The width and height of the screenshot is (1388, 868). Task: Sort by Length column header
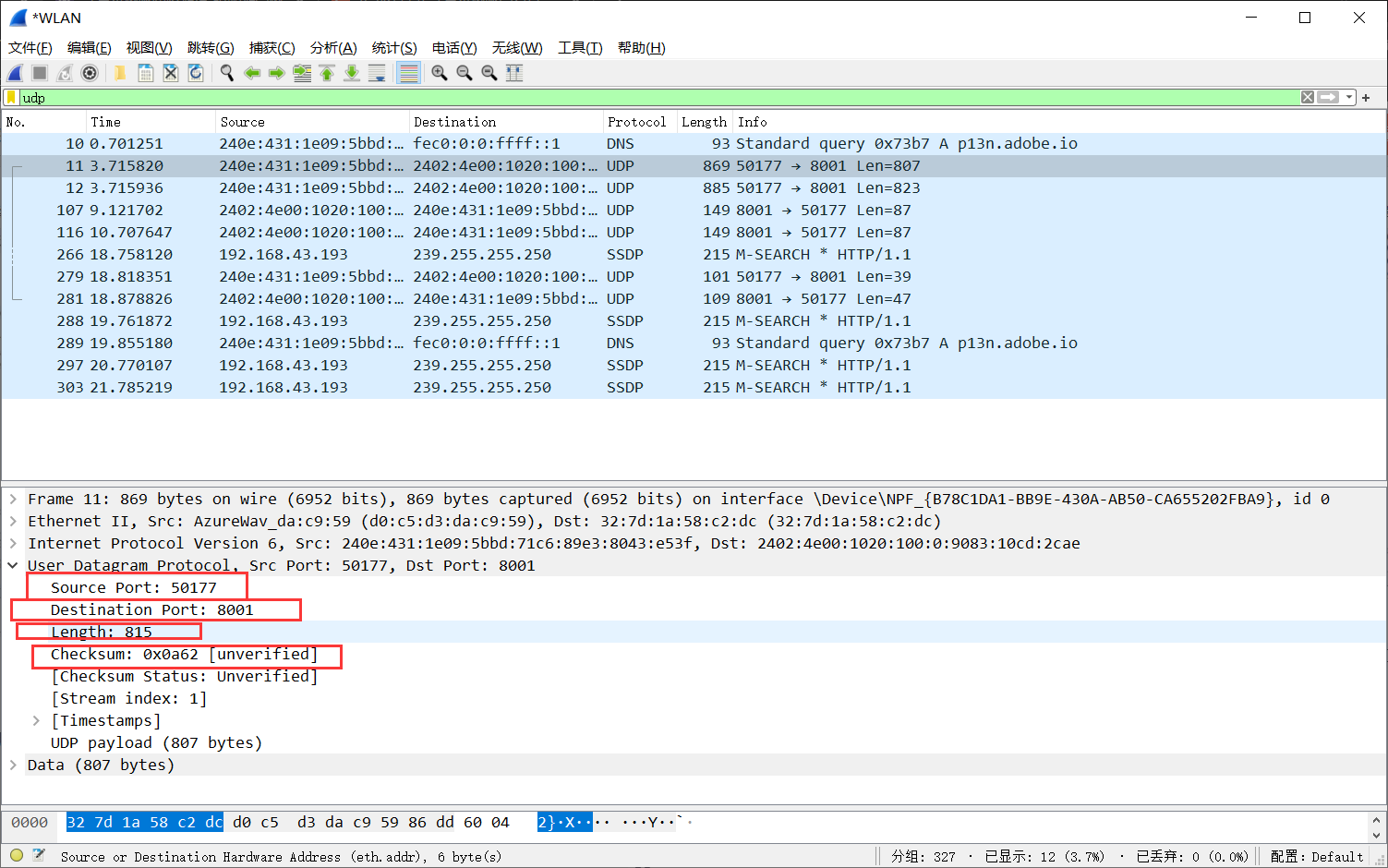point(705,122)
